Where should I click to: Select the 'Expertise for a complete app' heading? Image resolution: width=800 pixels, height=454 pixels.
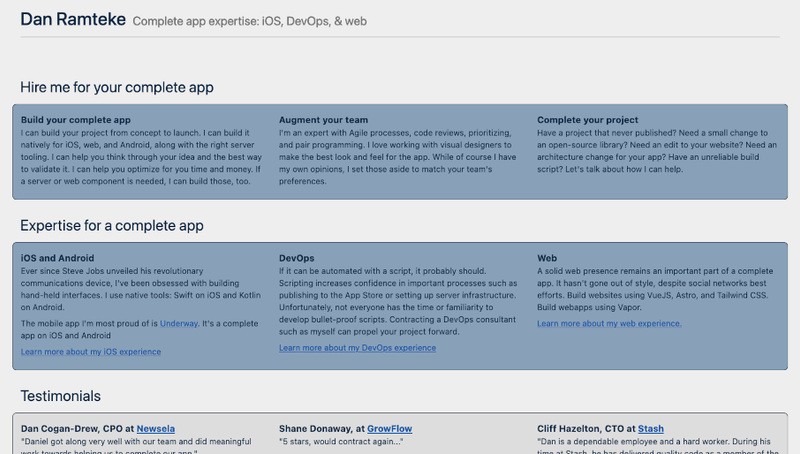[x=112, y=226]
